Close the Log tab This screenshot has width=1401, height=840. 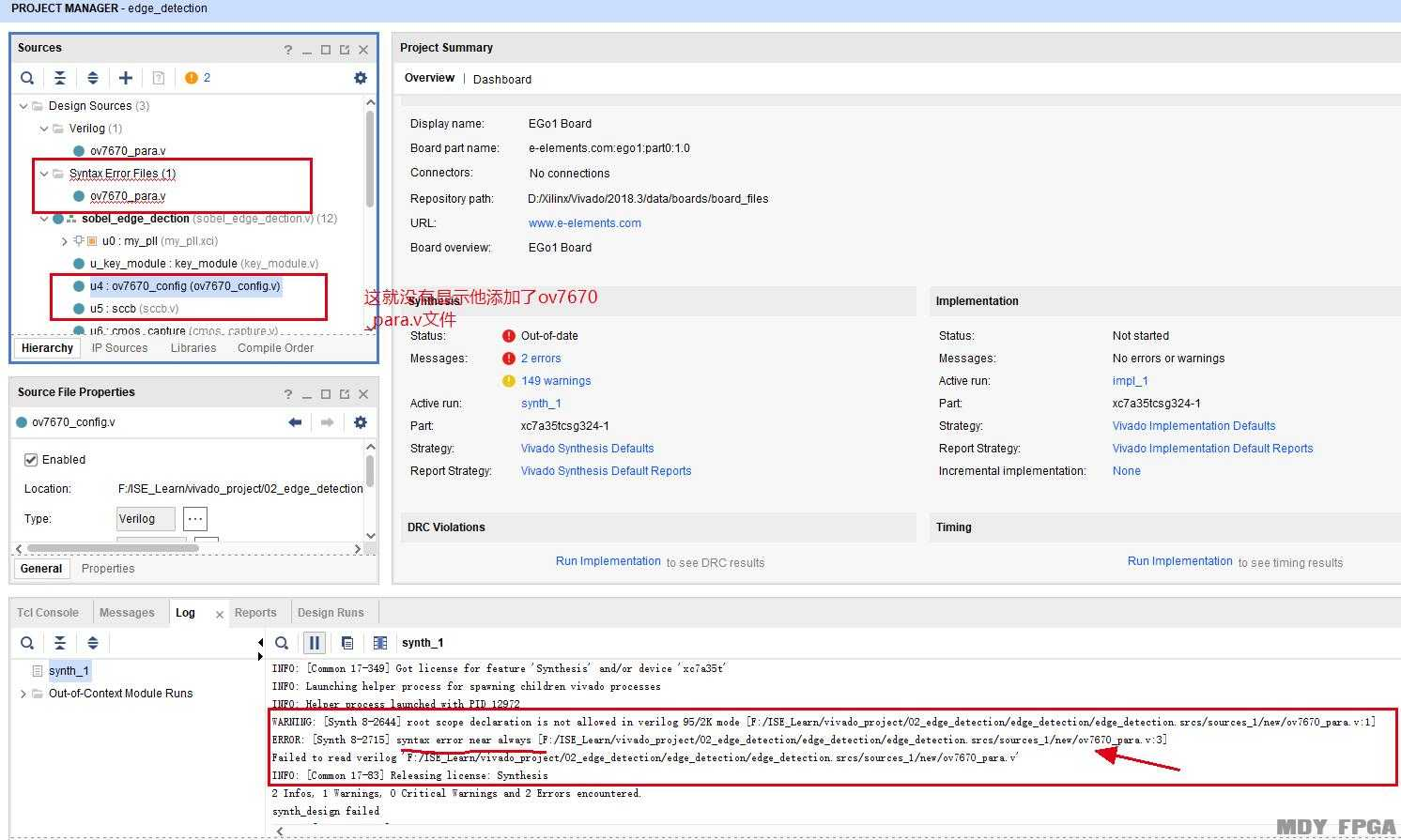click(220, 615)
